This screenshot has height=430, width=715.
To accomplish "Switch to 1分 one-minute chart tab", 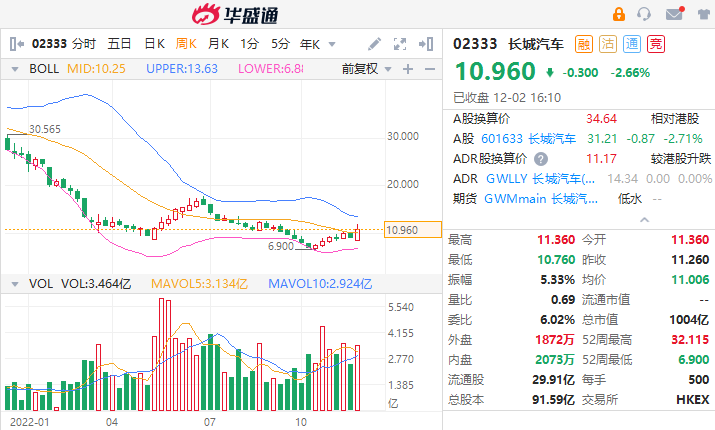I will 249,44.
